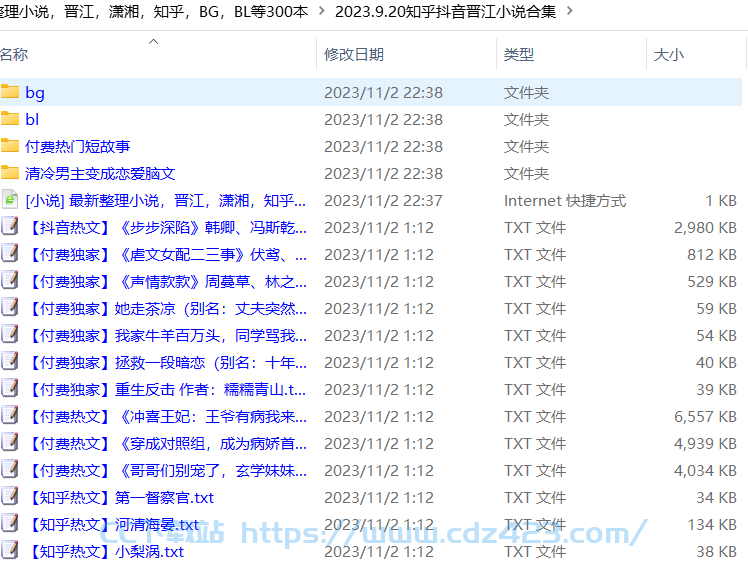
Task: Expand breadcrumb chevron after 知乎抖音晋江小说合集
Action: [x=569, y=11]
